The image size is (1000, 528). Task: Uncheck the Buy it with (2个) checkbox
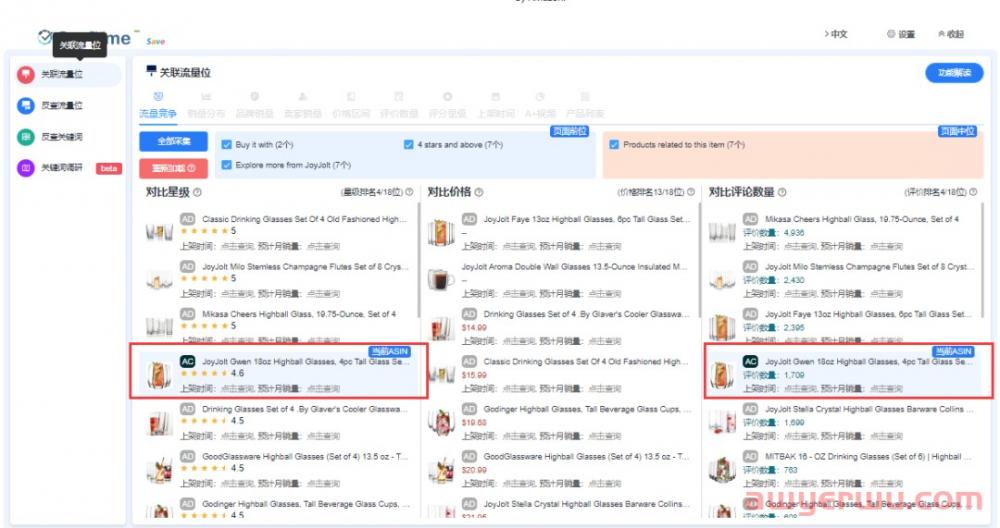click(x=226, y=145)
